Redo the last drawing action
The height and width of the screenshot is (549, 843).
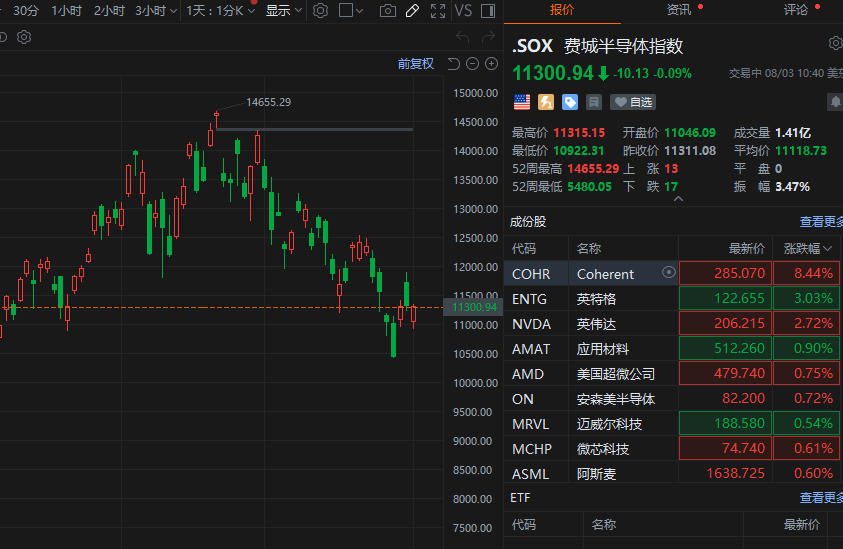[x=488, y=37]
